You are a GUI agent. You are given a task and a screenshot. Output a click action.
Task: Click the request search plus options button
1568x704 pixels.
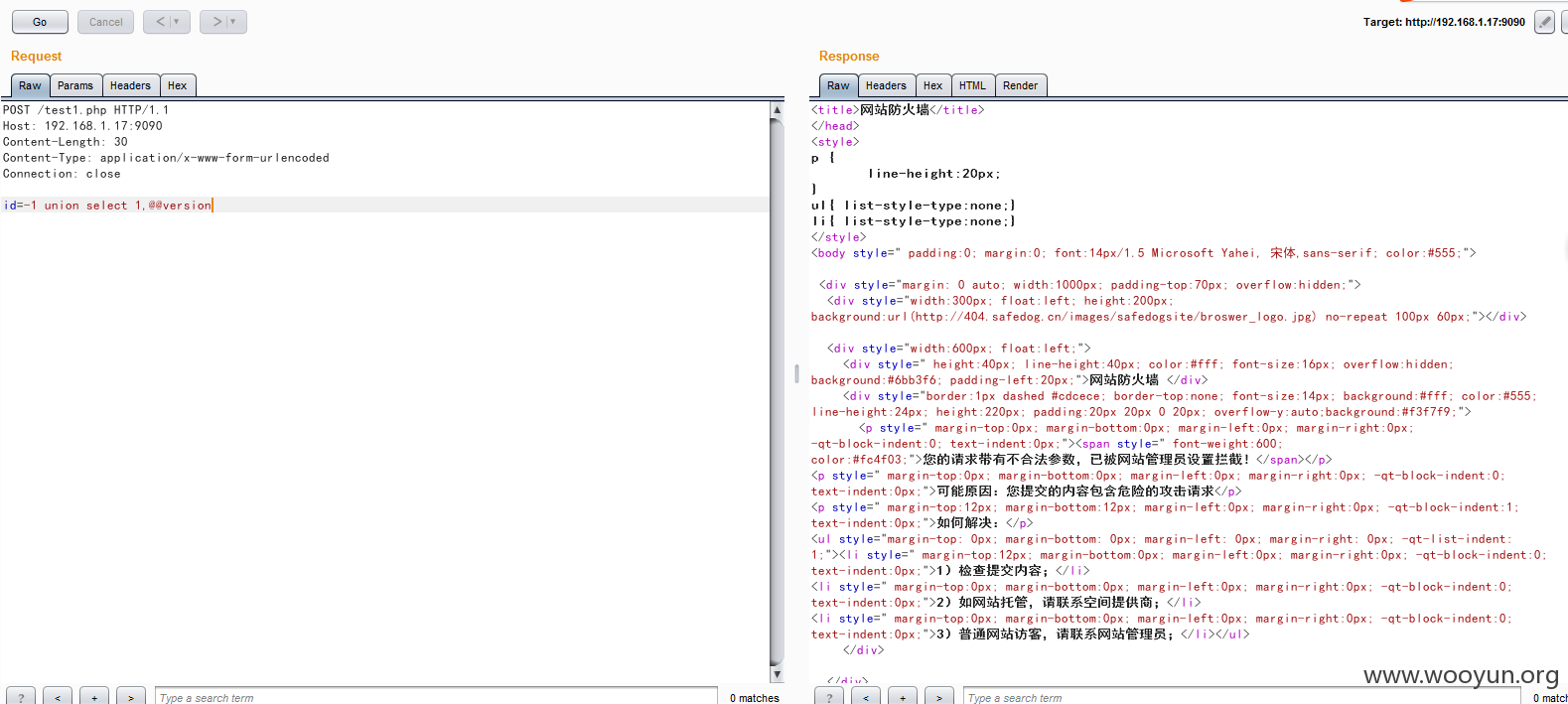pos(94,697)
